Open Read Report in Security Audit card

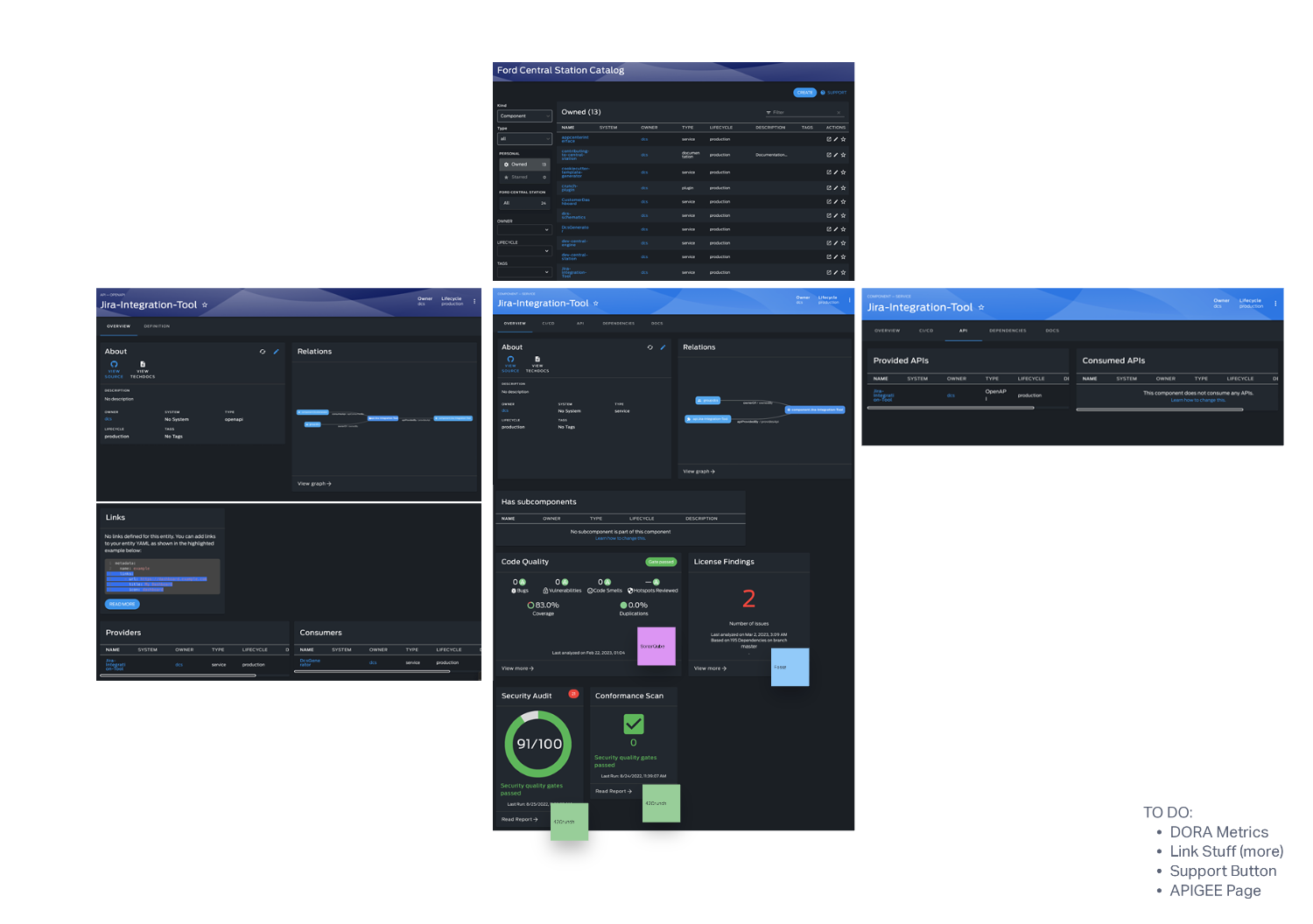pos(519,820)
